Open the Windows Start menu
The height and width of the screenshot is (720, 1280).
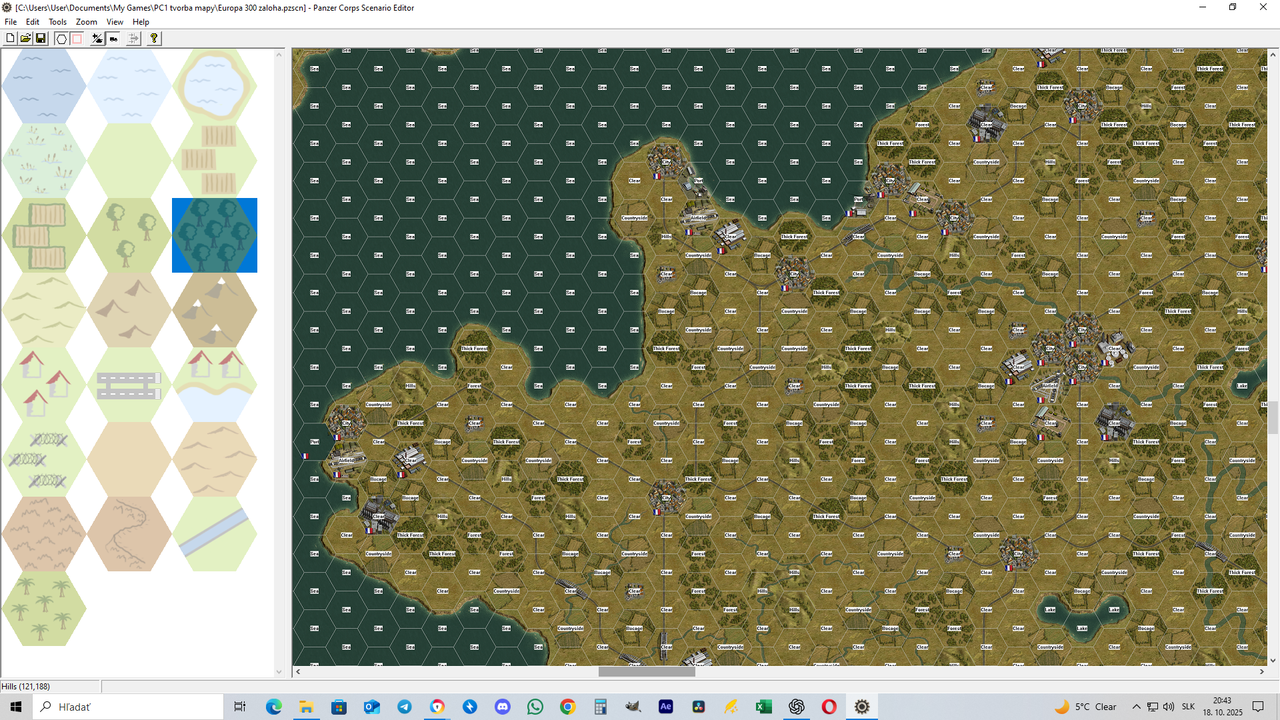point(16,706)
